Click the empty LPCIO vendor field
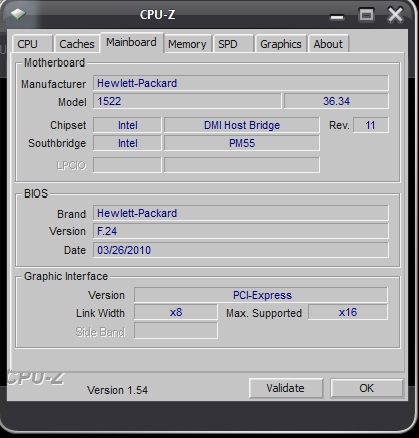 (127, 165)
